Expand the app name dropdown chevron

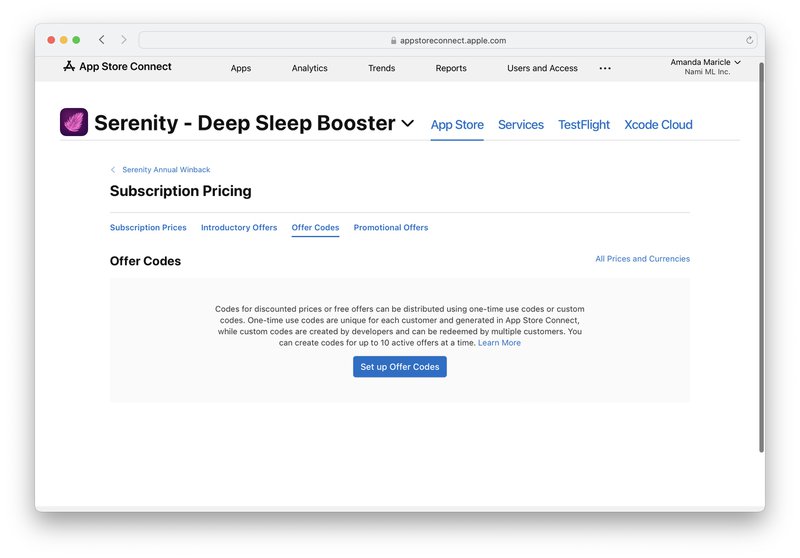point(407,123)
